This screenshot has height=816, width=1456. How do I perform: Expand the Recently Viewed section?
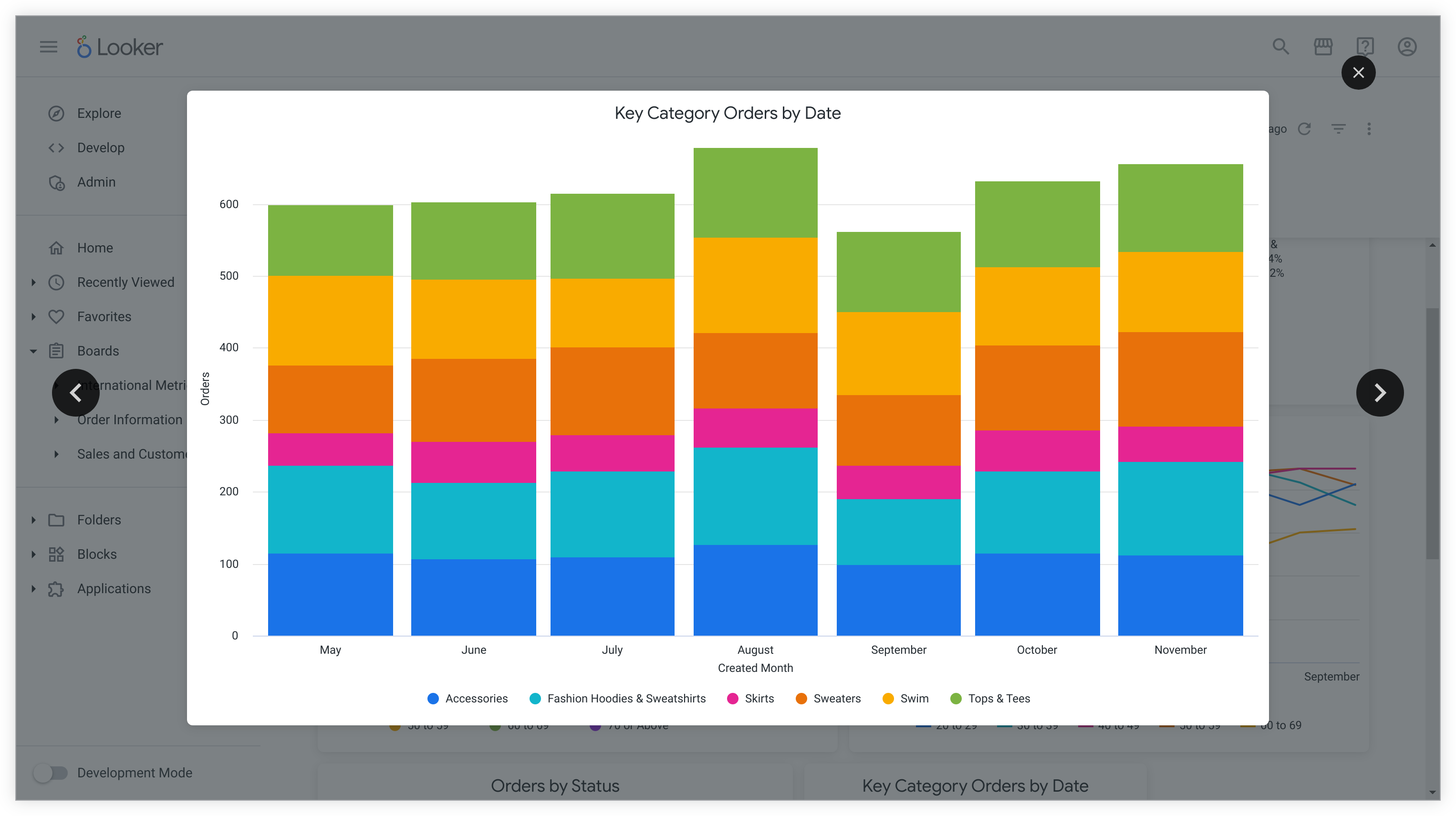[x=33, y=282]
